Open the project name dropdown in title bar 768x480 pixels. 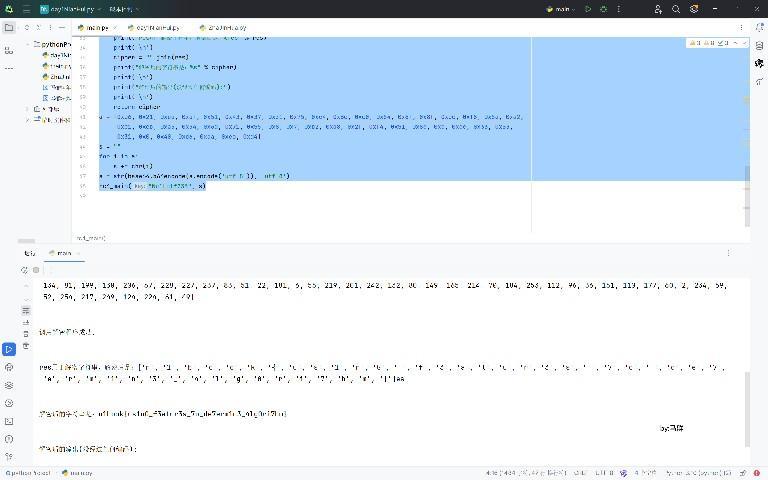tap(71, 9)
